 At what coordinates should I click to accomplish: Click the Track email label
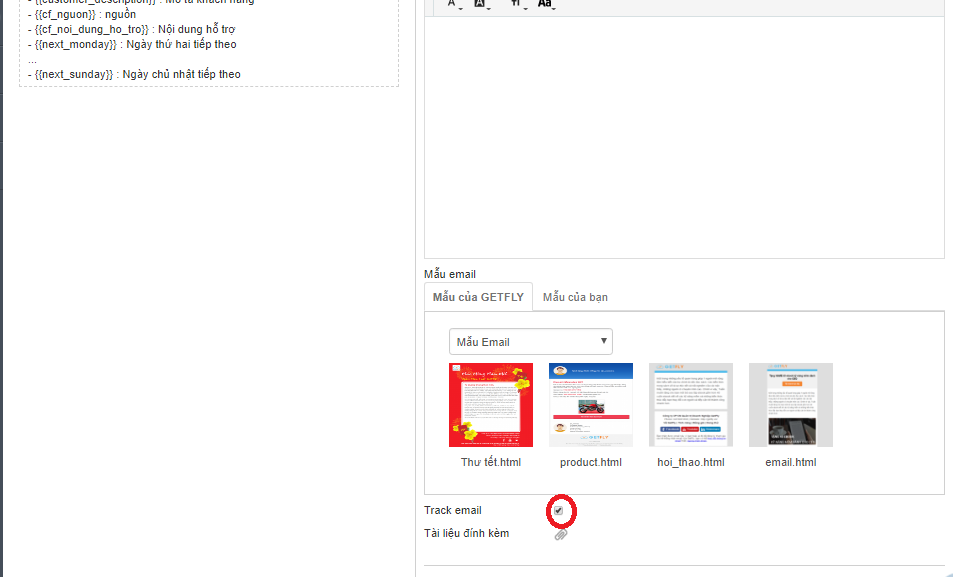pos(453,510)
